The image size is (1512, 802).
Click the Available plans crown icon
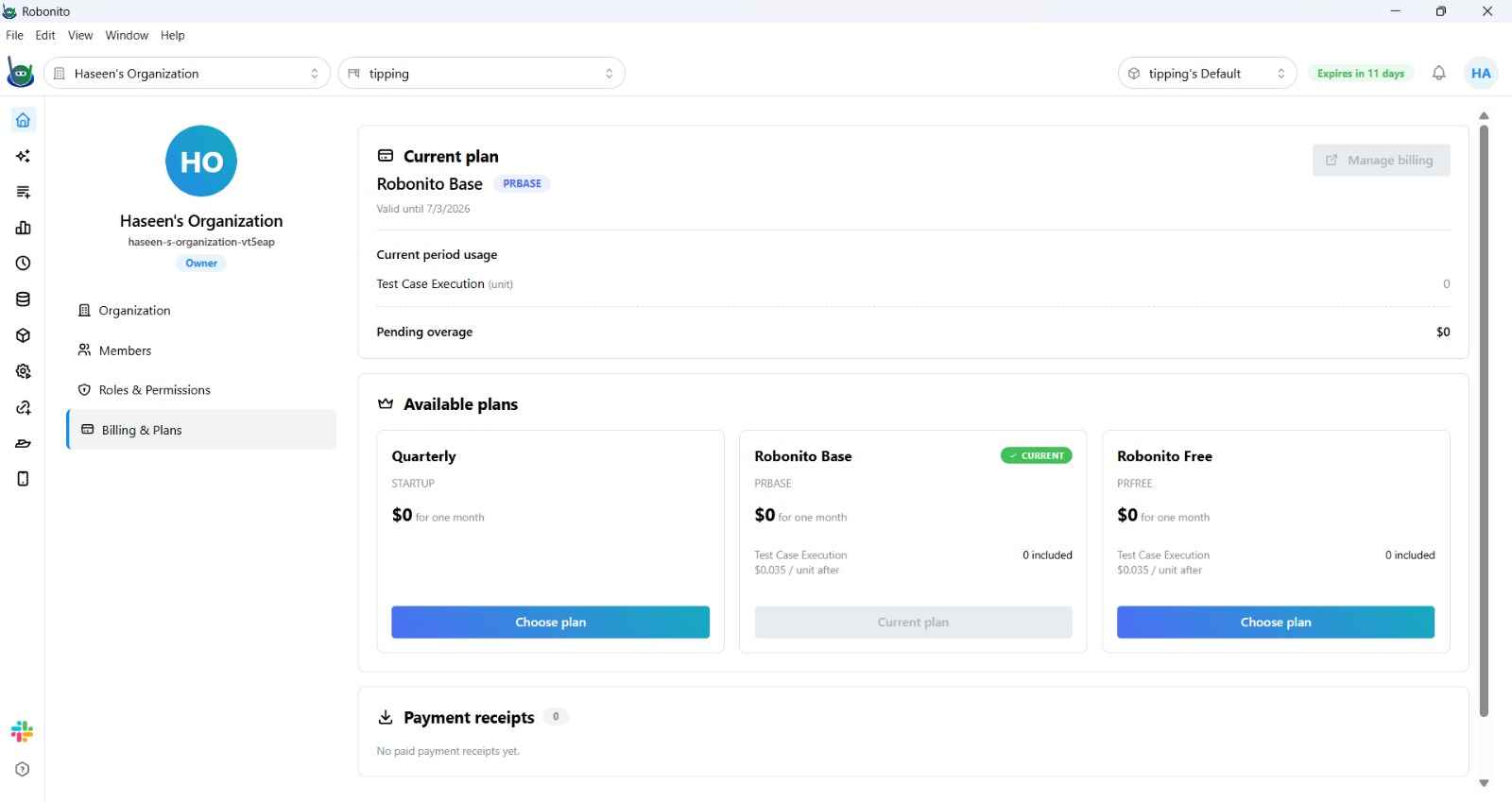point(385,403)
